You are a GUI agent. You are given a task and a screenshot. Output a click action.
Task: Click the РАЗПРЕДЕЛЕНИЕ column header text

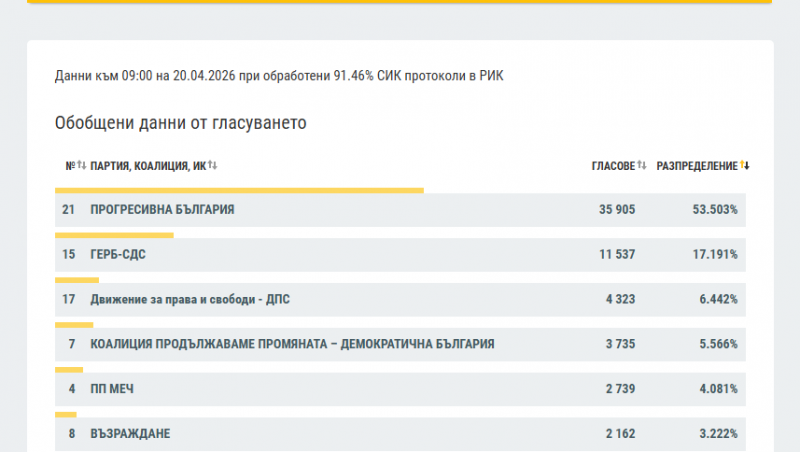(697, 165)
